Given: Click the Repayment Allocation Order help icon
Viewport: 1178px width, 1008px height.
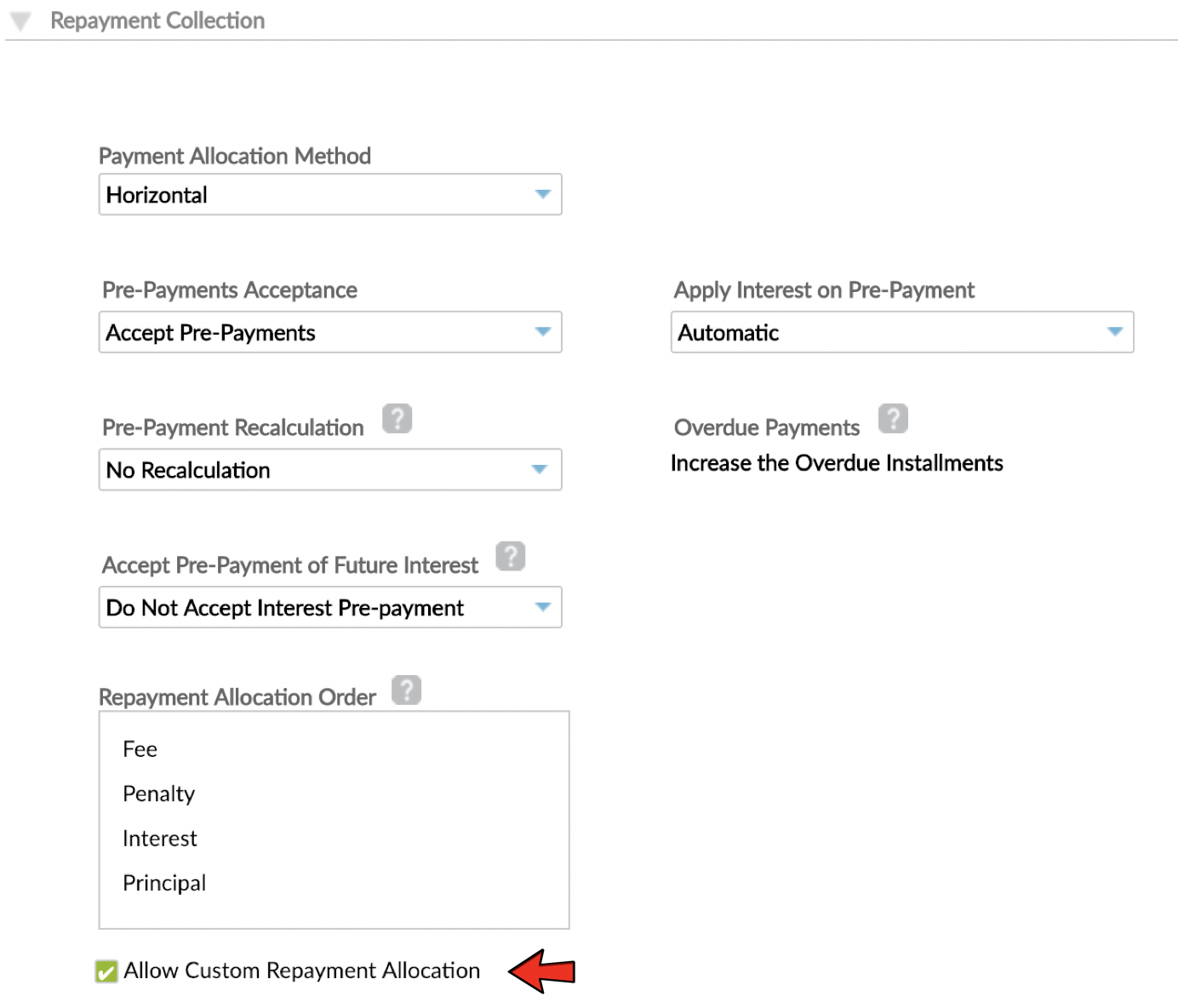Looking at the screenshot, I should click(x=407, y=690).
